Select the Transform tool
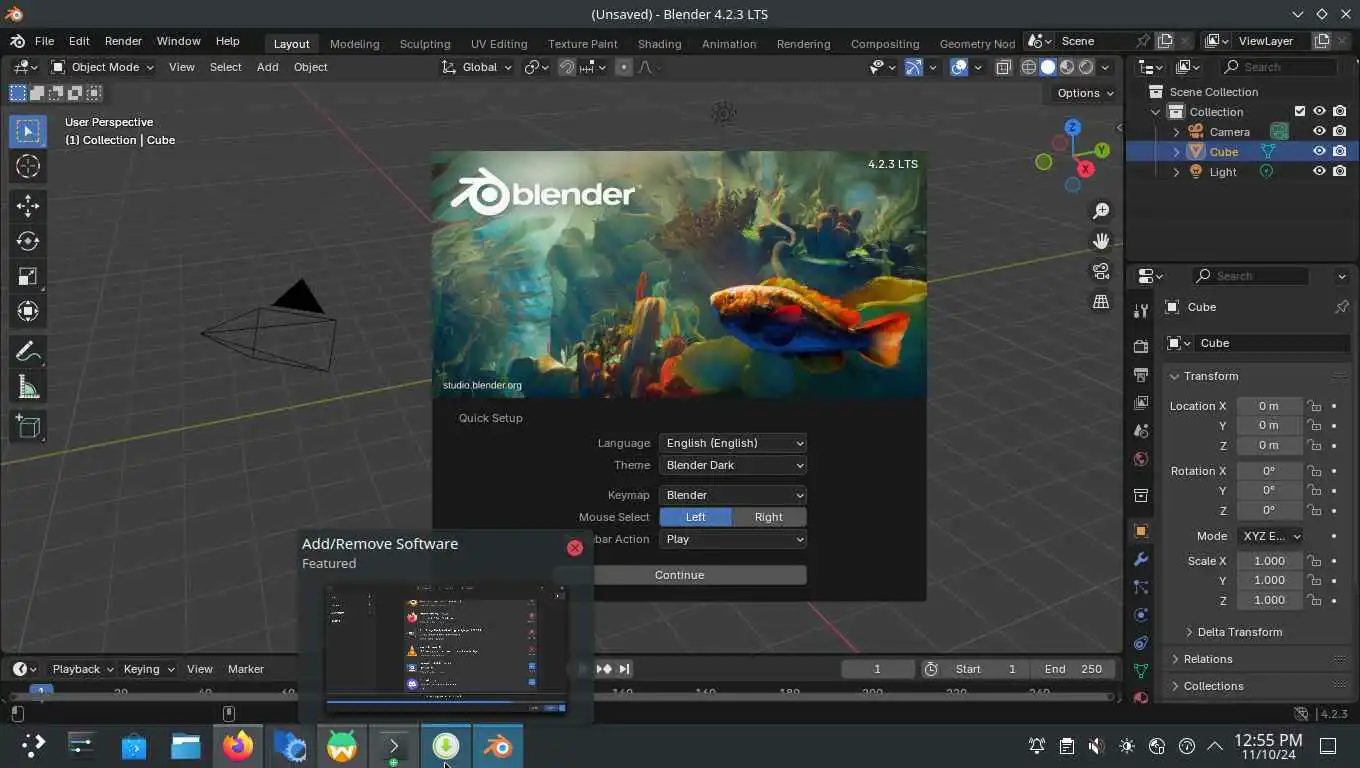Screen dimensions: 1360x768 click(x=28, y=311)
